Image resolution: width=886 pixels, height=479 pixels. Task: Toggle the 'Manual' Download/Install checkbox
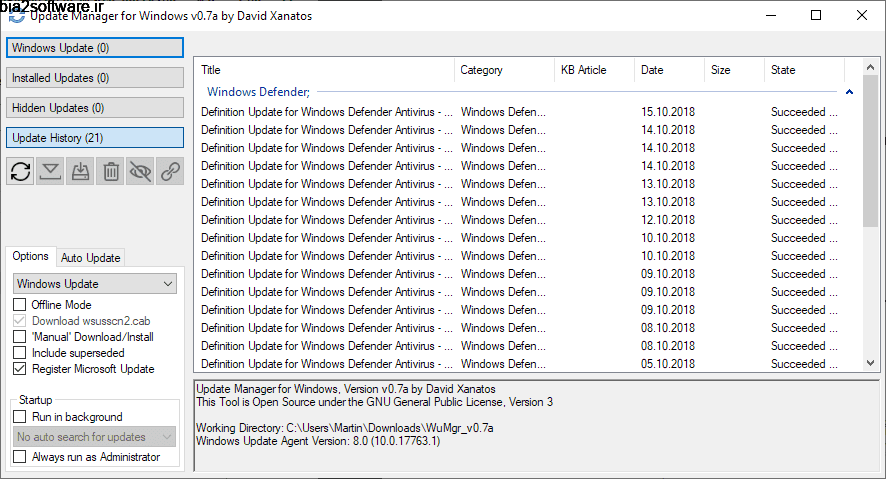[x=20, y=337]
